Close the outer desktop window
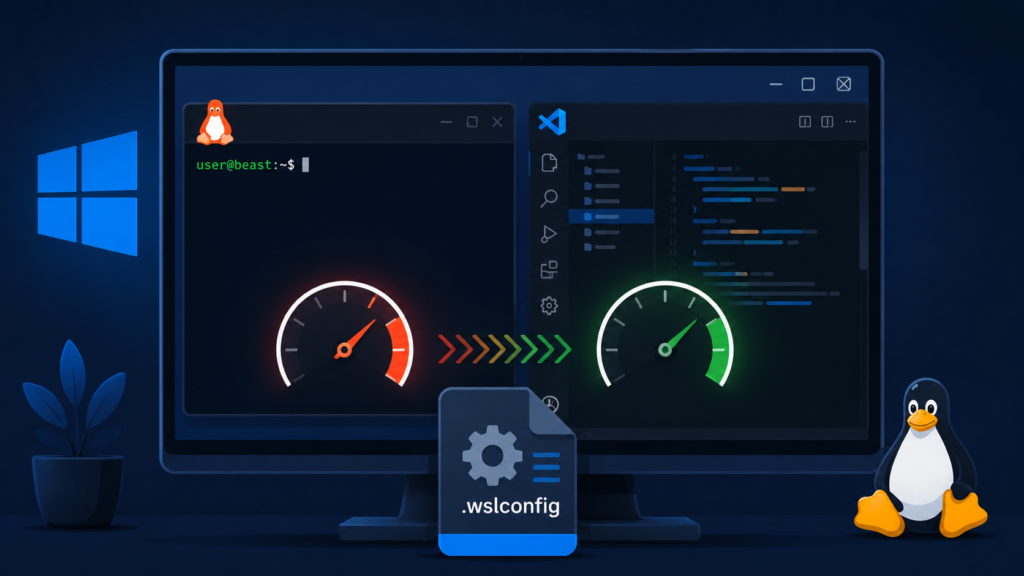The width and height of the screenshot is (1024, 576). pos(844,84)
